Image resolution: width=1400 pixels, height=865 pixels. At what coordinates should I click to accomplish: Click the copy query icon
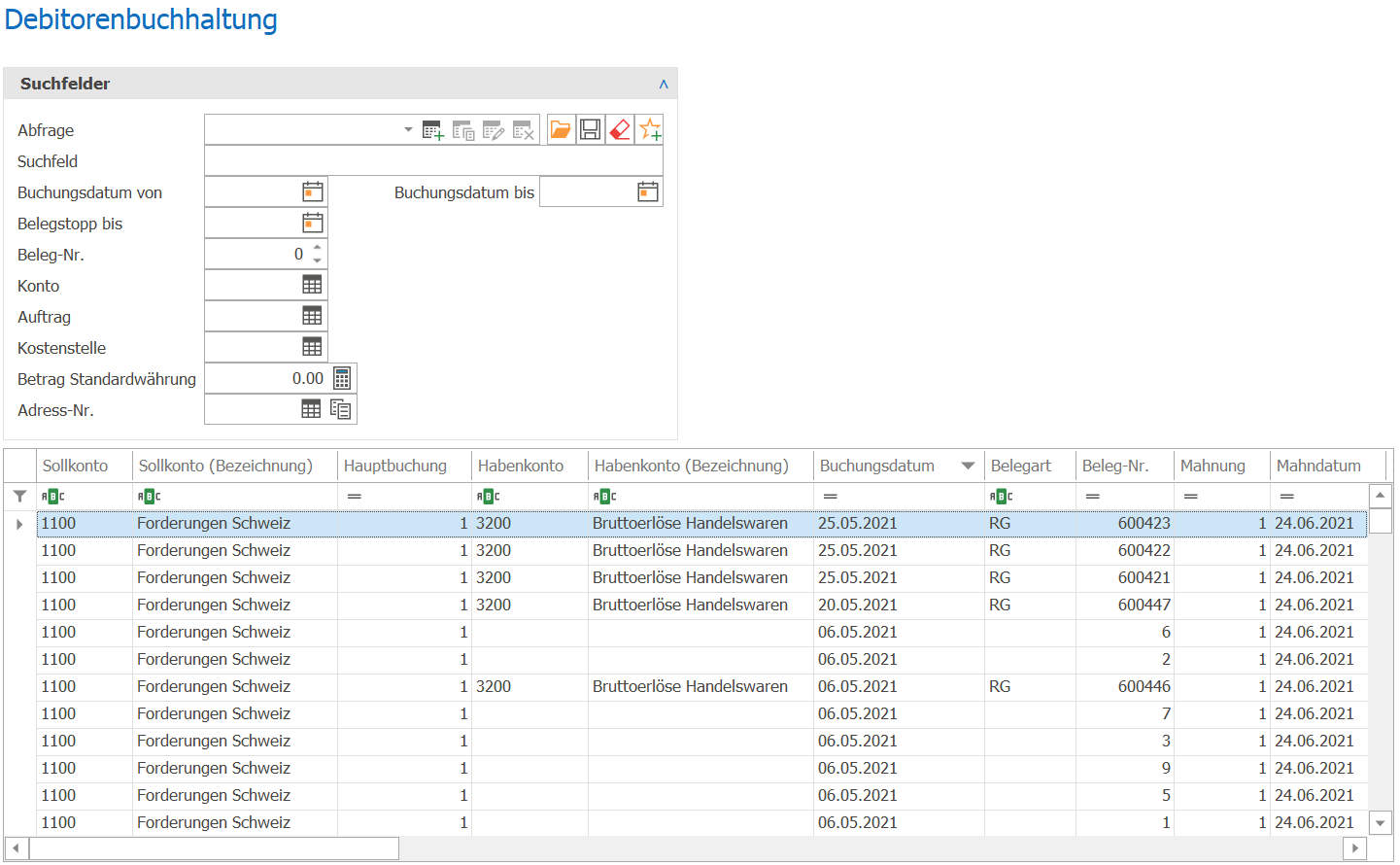coord(463,130)
